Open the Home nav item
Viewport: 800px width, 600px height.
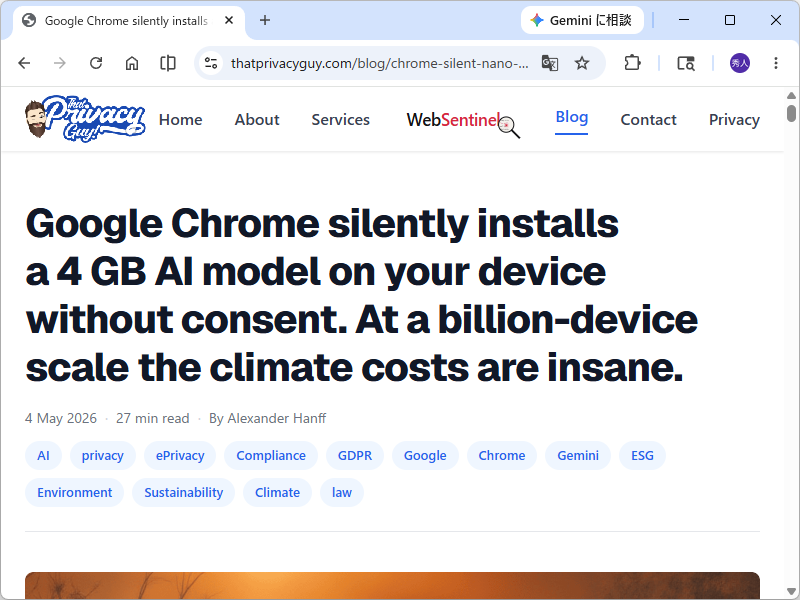click(181, 120)
